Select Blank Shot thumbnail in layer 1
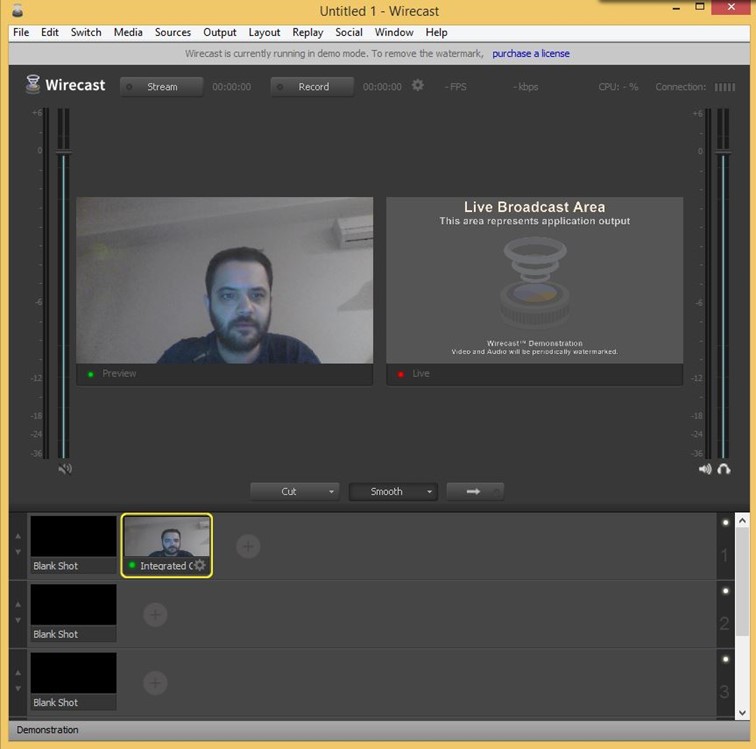The height and width of the screenshot is (749, 756). coord(73,544)
